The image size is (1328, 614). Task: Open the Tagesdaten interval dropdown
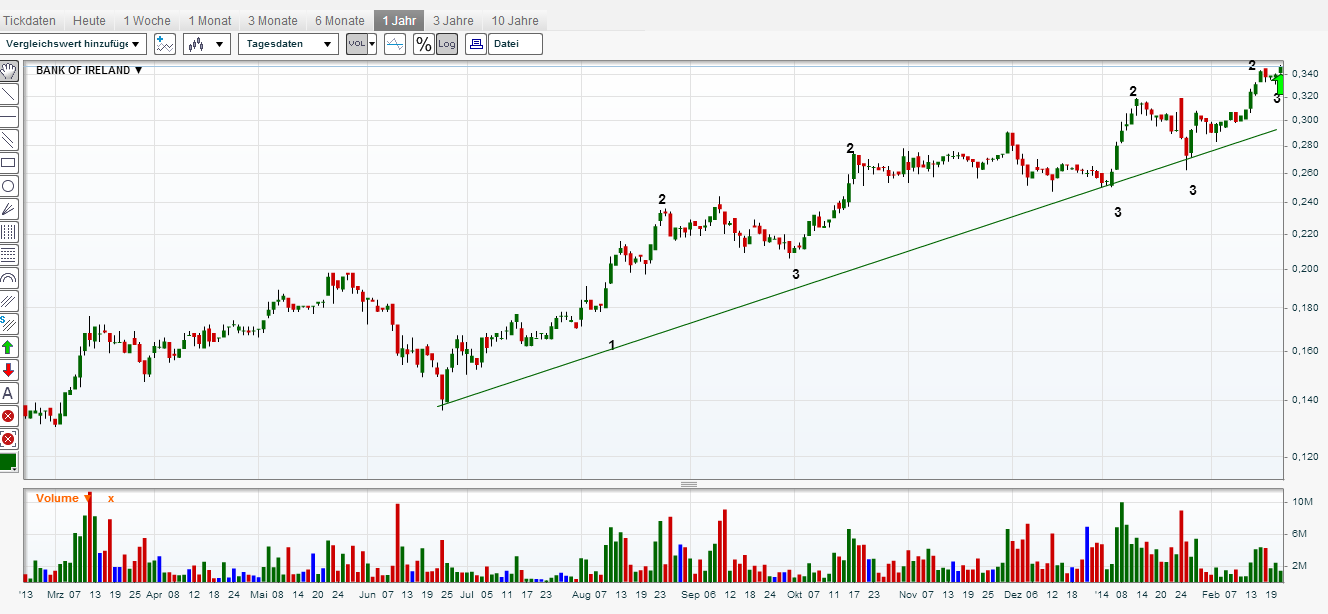(x=288, y=44)
